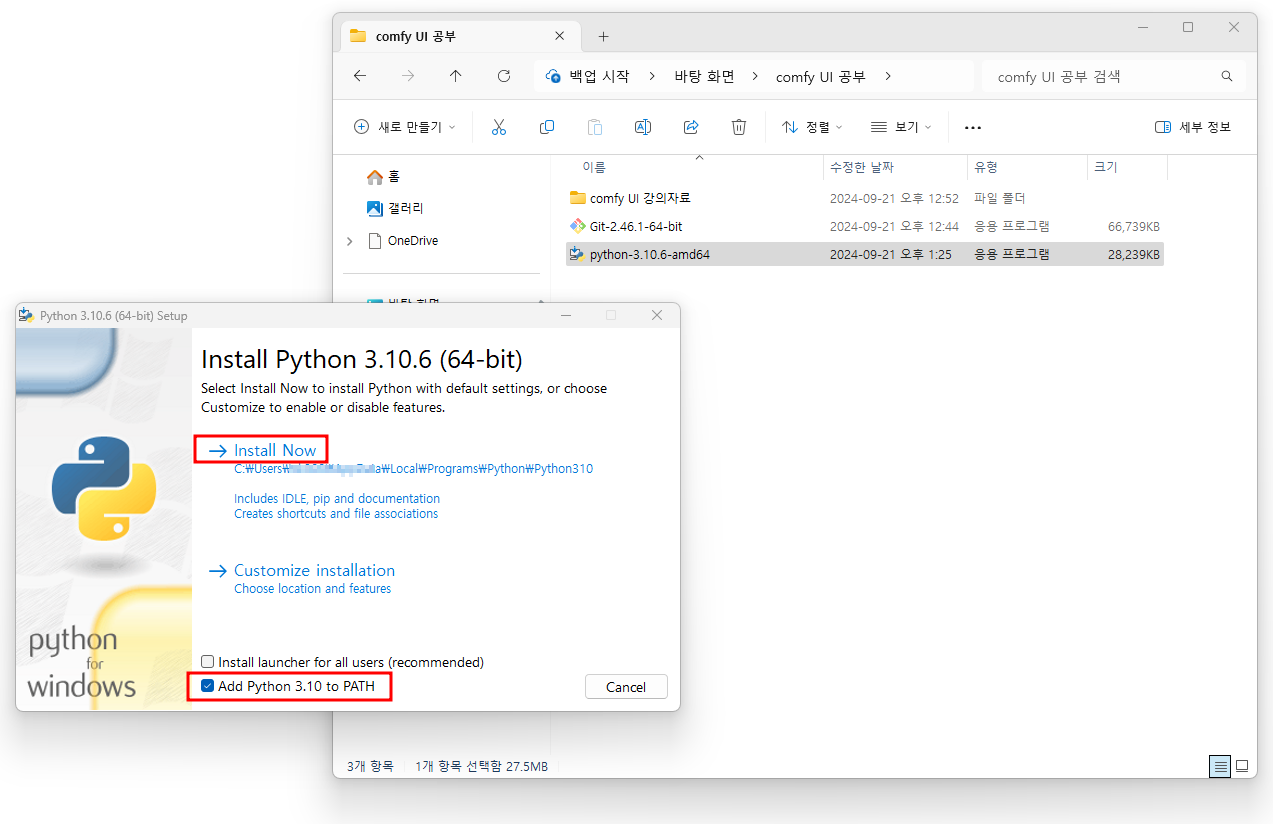The width and height of the screenshot is (1273, 824).
Task: Click the Share icon in Explorer toolbar
Action: 691,127
